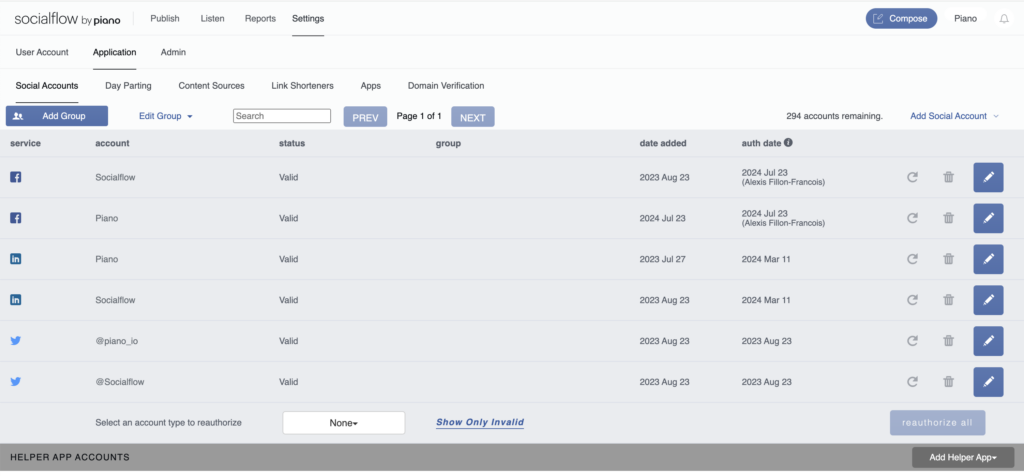
Task: Delete the Facebook Socialflow account
Action: click(948, 177)
